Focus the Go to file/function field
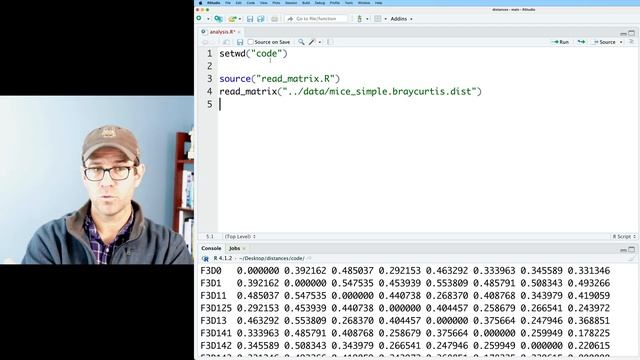640x360 pixels. coord(316,19)
